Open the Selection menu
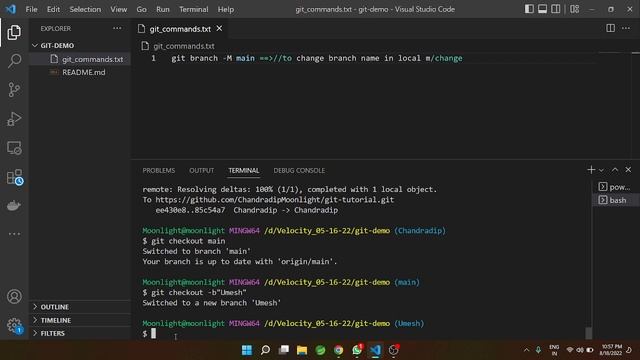The image size is (640, 360). [85, 9]
